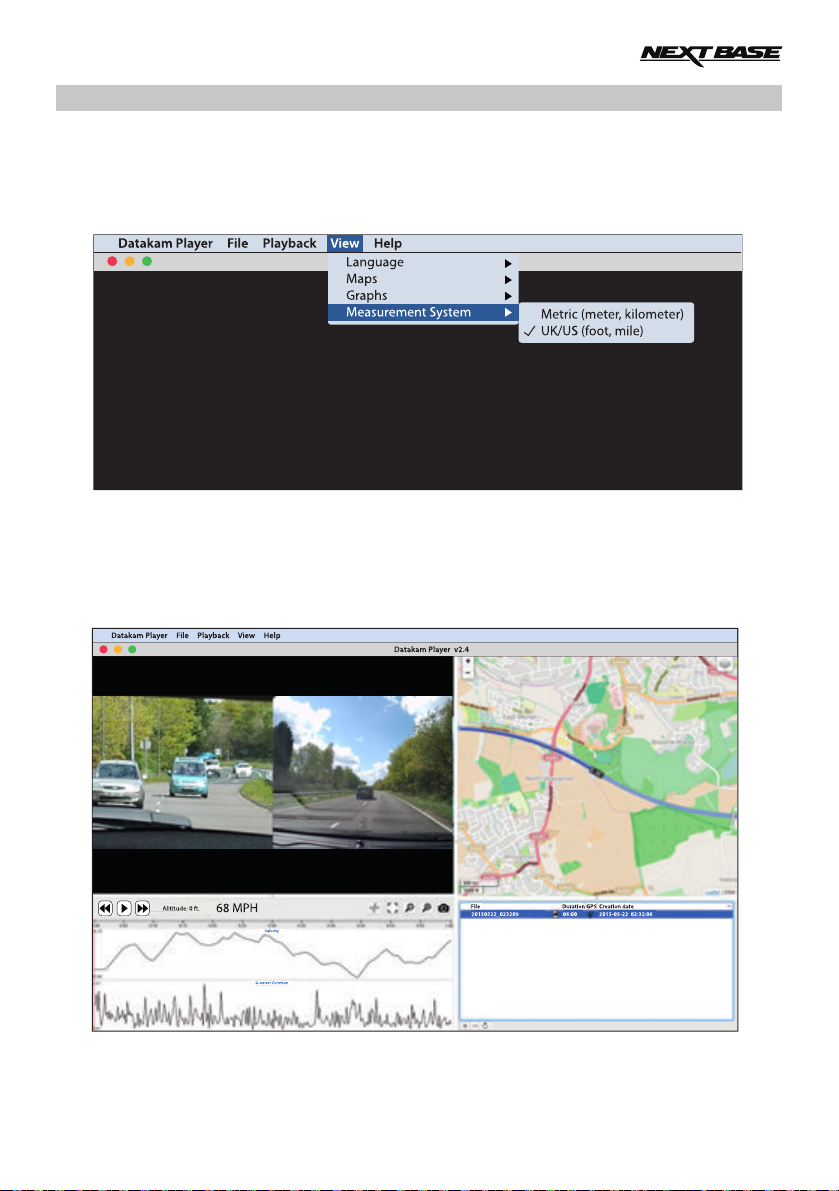839x1191 pixels.
Task: Click the GPS column header
Action: 591,906
